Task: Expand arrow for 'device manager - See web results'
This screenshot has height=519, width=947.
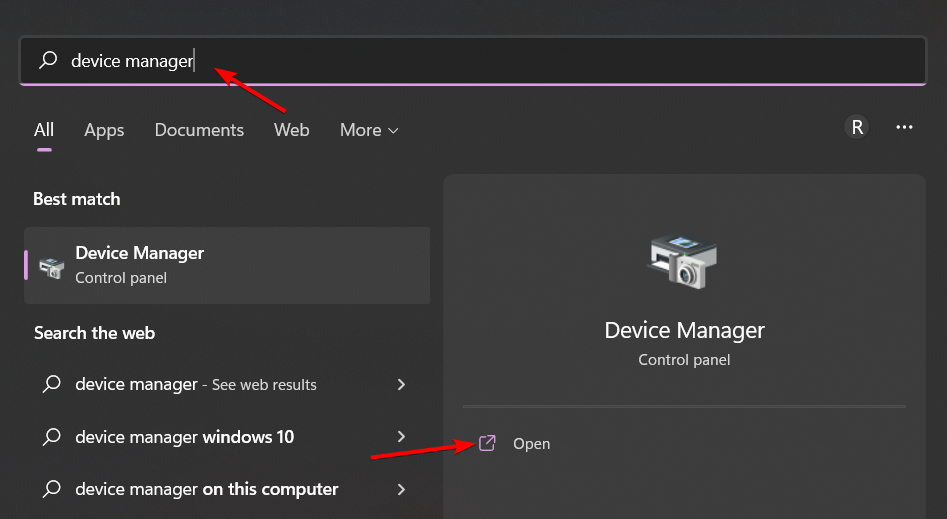Action: pyautogui.click(x=401, y=384)
